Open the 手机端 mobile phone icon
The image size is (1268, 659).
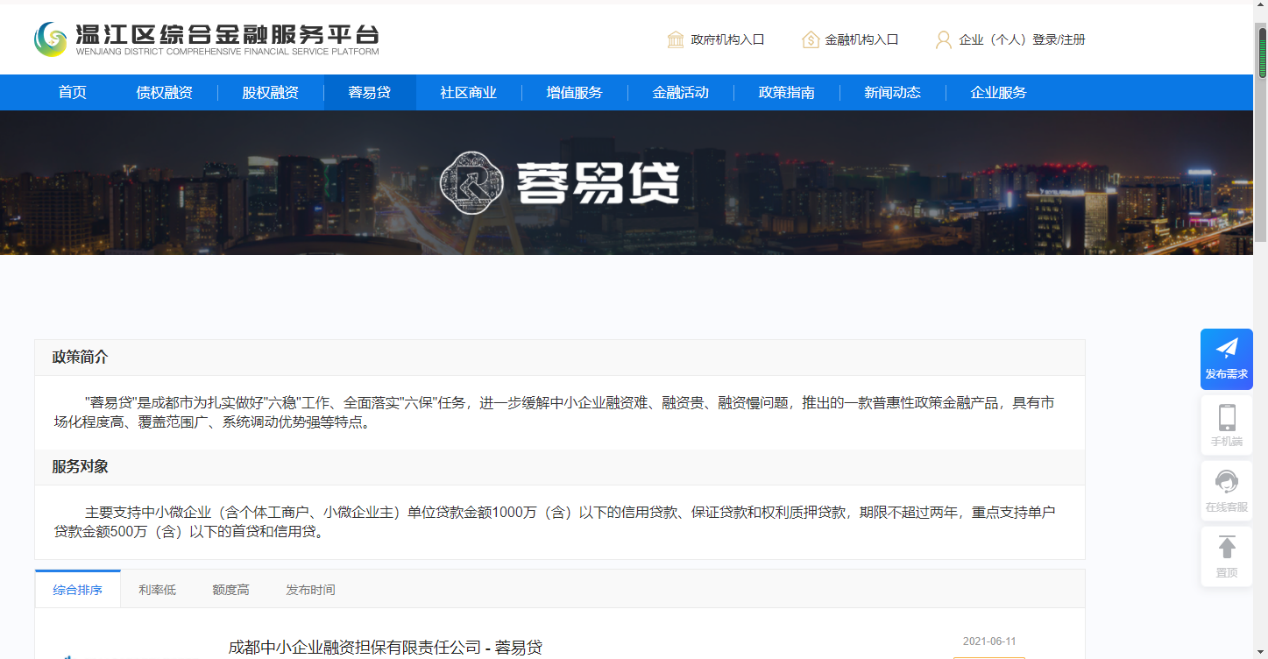pyautogui.click(x=1226, y=417)
